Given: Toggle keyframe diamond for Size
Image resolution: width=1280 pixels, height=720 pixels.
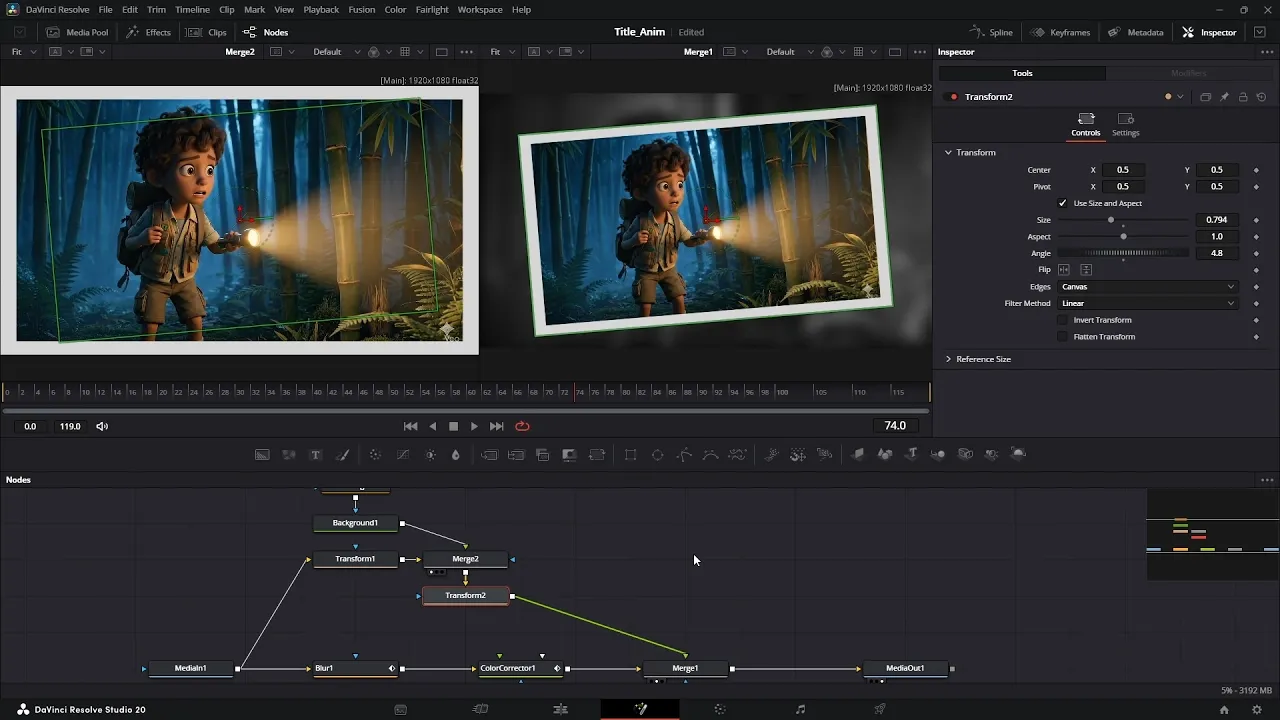Looking at the screenshot, I should point(1256,220).
